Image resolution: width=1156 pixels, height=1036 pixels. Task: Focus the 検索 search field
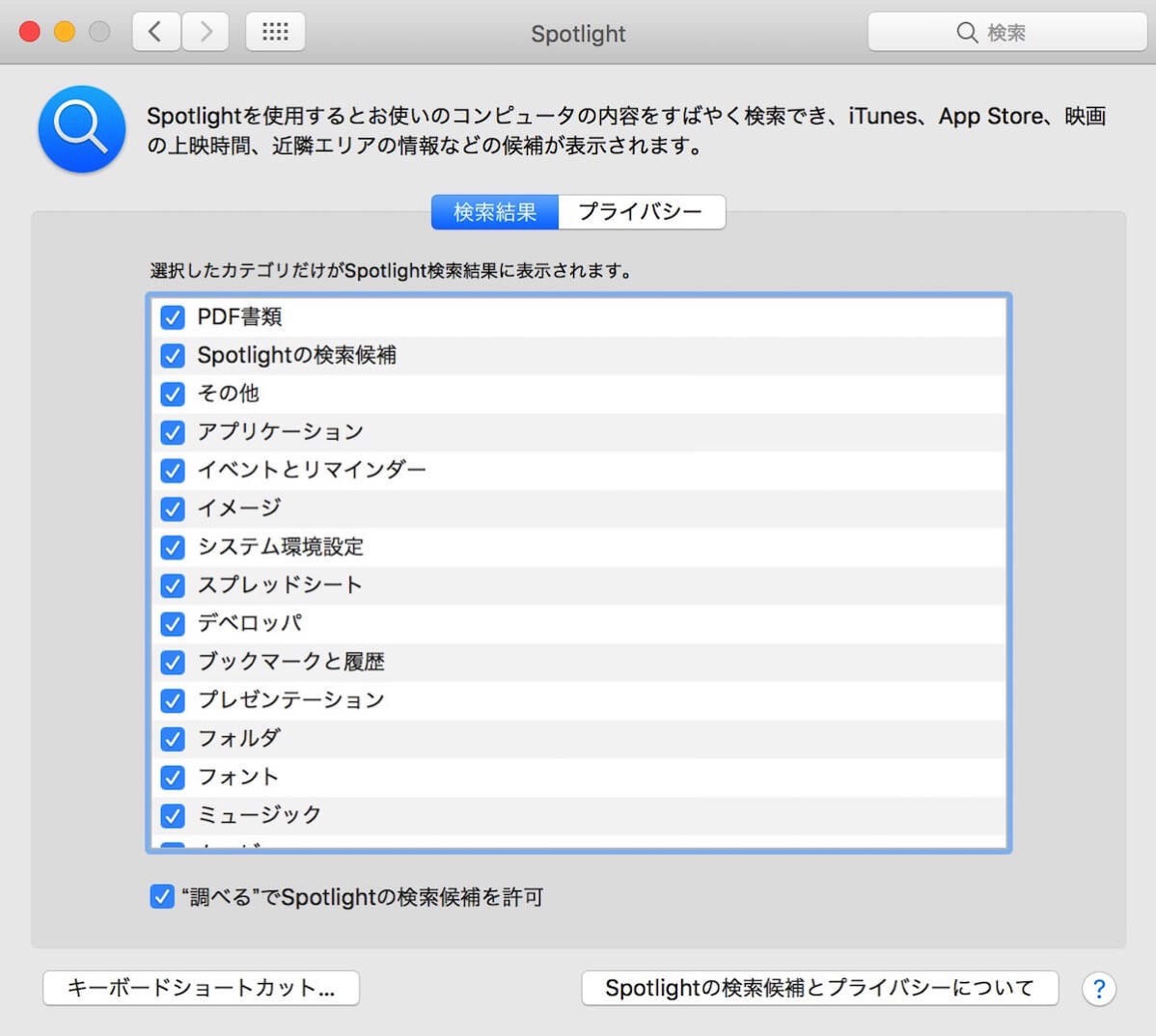coord(1007,32)
